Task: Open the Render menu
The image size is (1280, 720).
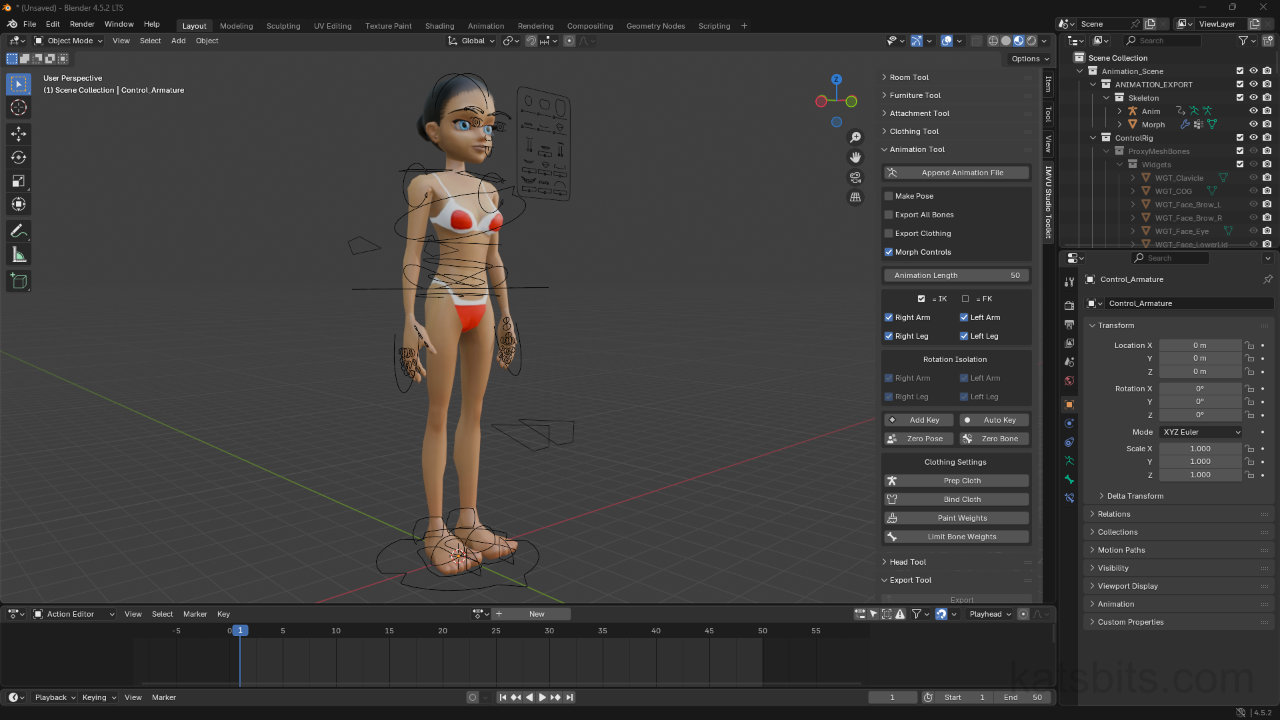Action: pos(82,24)
